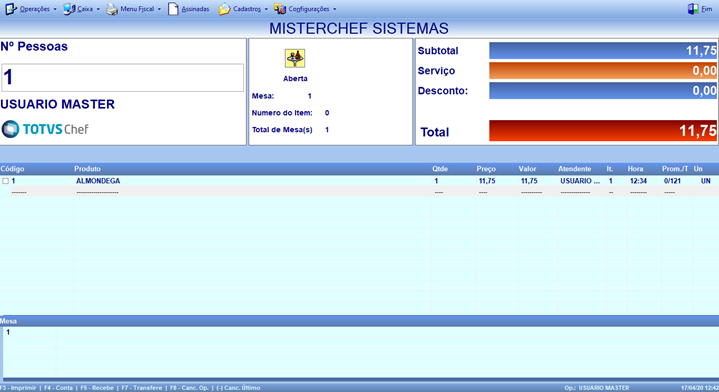The height and width of the screenshot is (392, 719).
Task: Click the Atendente column header
Action: (x=575, y=169)
